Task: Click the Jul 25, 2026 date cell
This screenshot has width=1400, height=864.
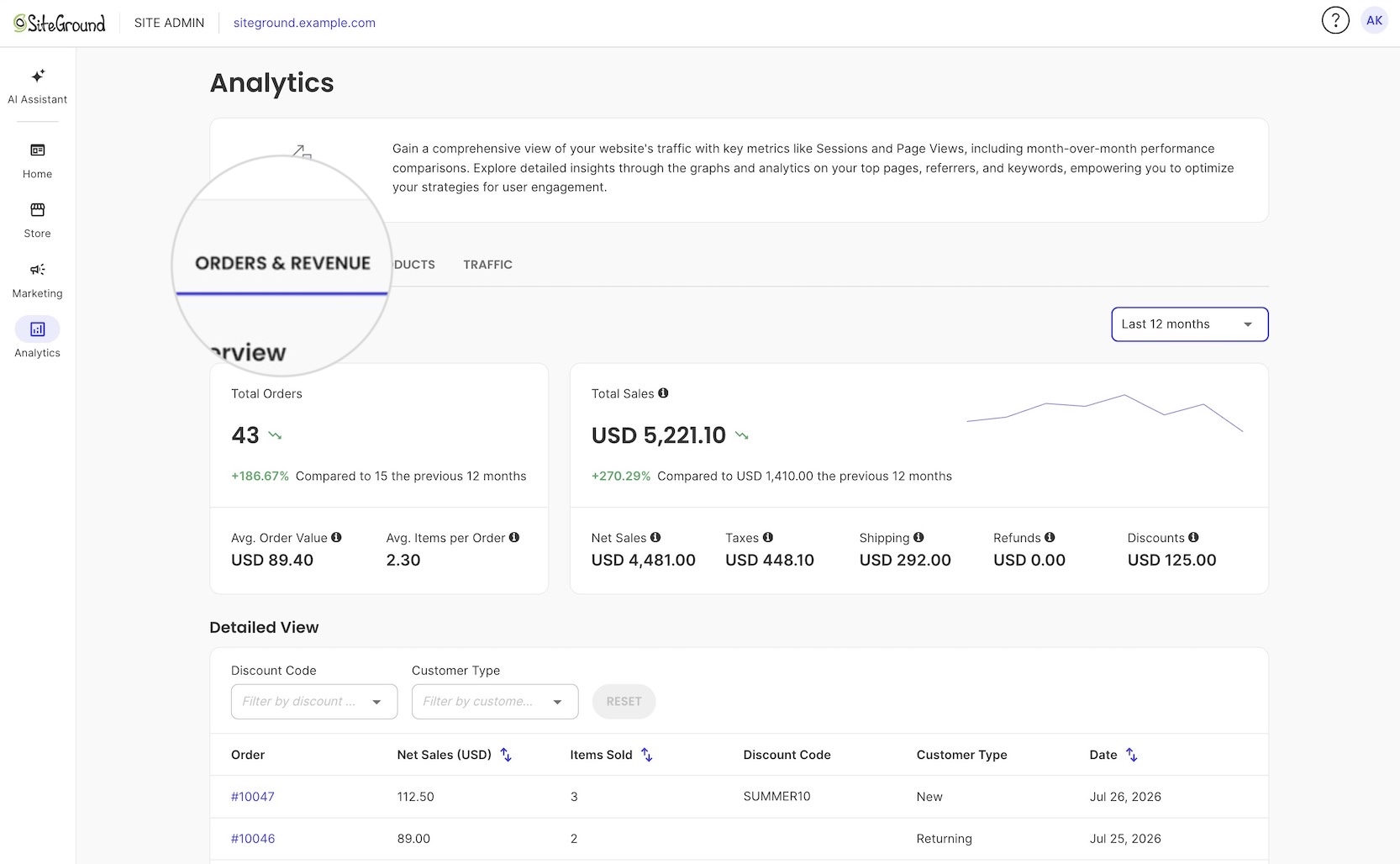Action: pyautogui.click(x=1125, y=839)
